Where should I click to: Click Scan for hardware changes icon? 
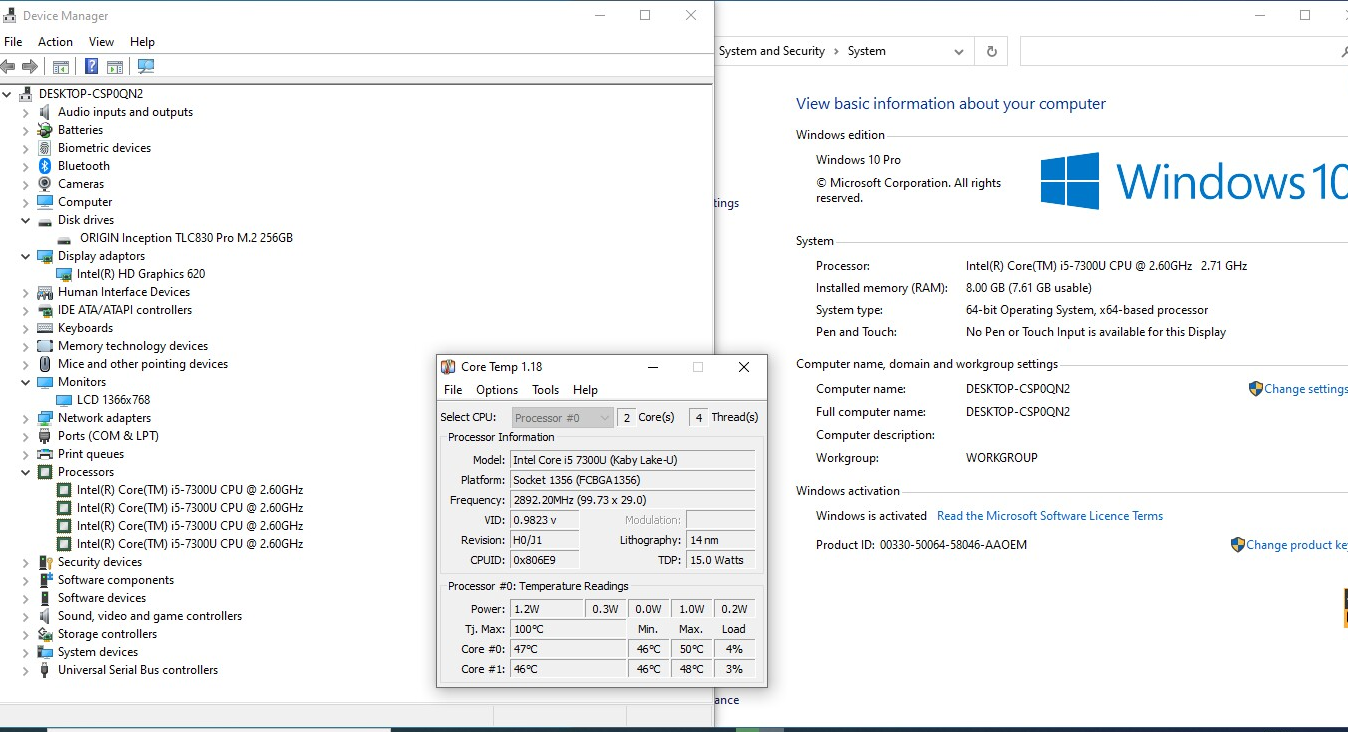(x=146, y=67)
